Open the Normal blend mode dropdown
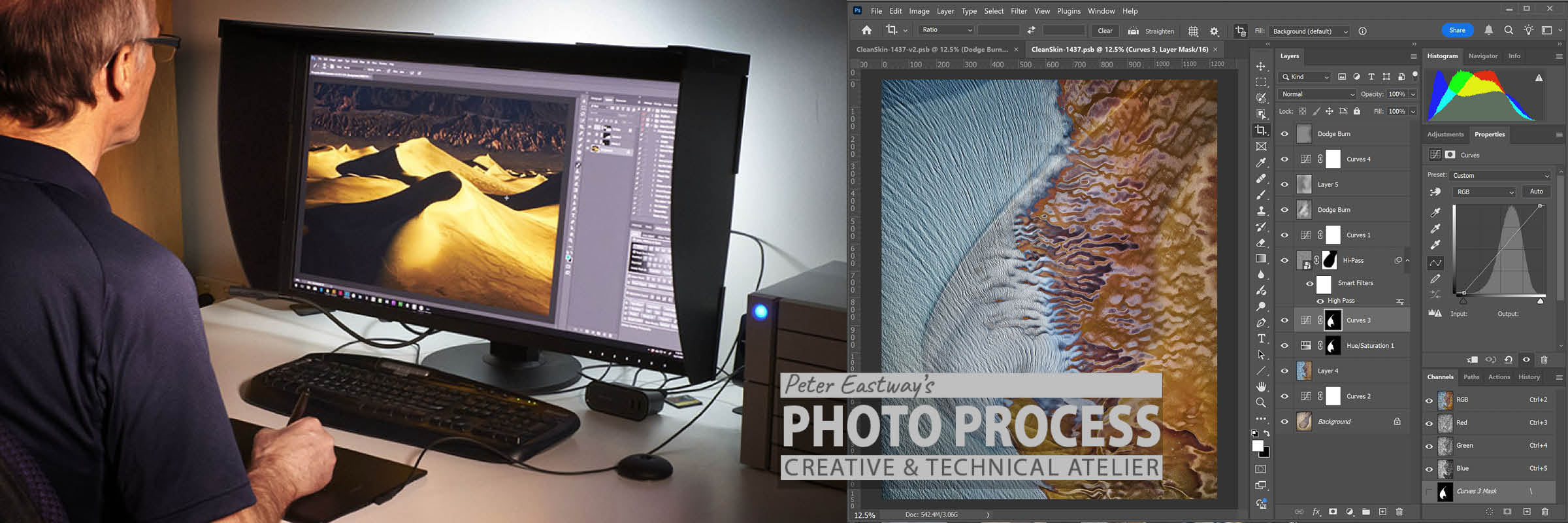 (x=1318, y=94)
